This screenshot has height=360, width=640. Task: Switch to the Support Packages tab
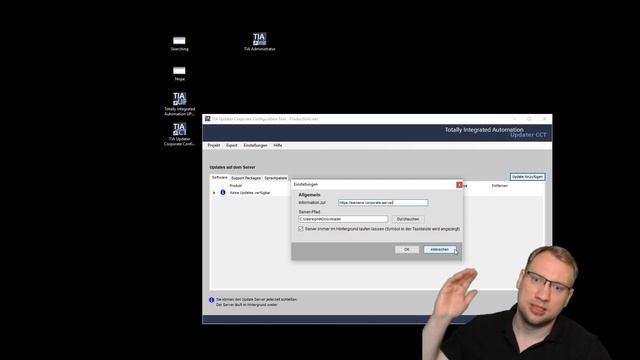point(246,178)
